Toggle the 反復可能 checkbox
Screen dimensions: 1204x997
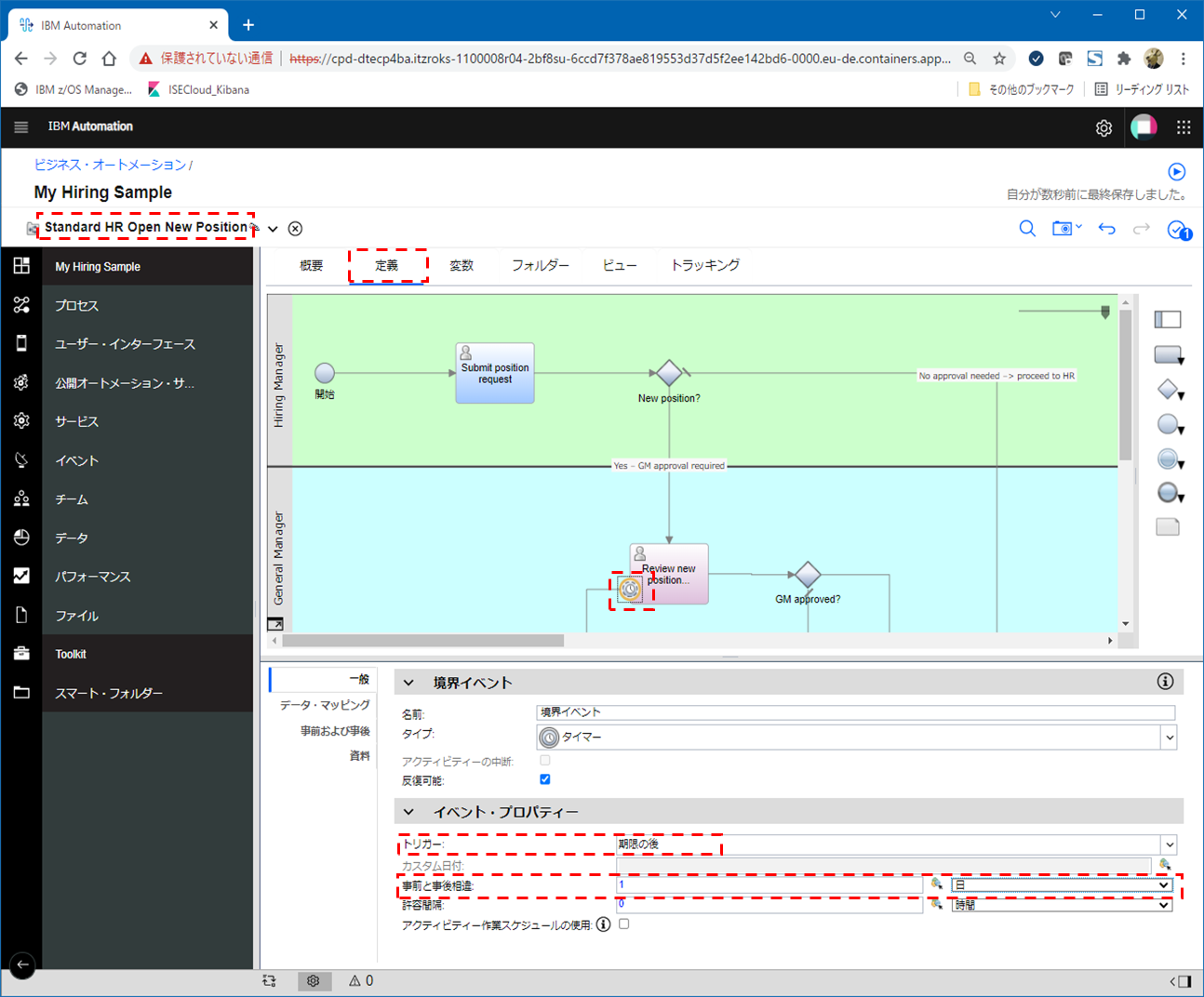(545, 779)
